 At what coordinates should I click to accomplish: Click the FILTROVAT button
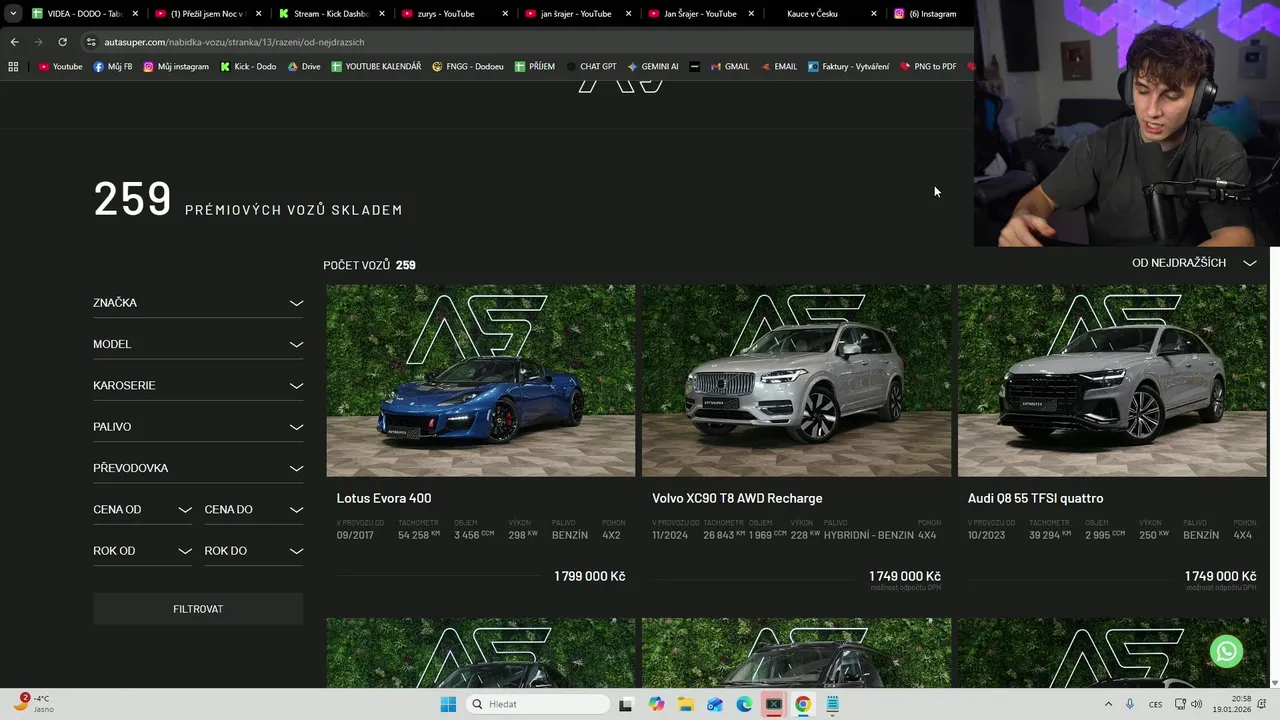[198, 609]
